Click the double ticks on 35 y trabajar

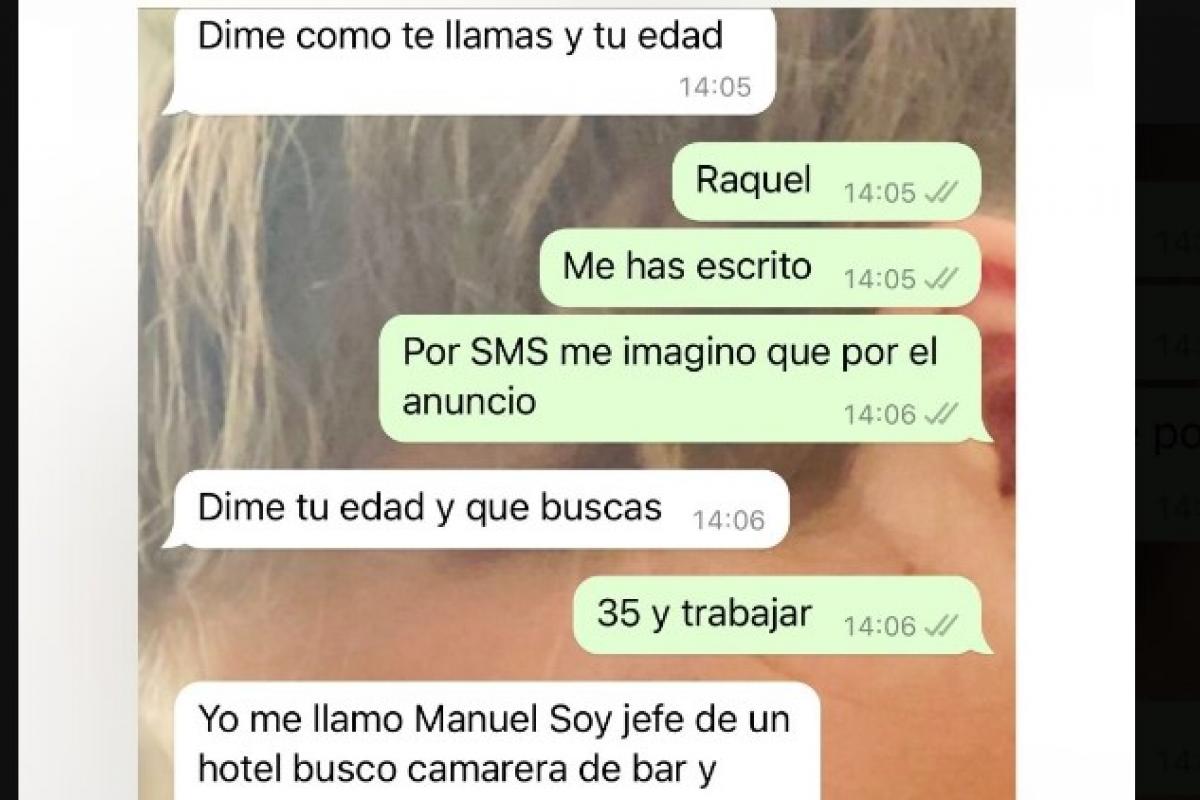[x=940, y=627]
